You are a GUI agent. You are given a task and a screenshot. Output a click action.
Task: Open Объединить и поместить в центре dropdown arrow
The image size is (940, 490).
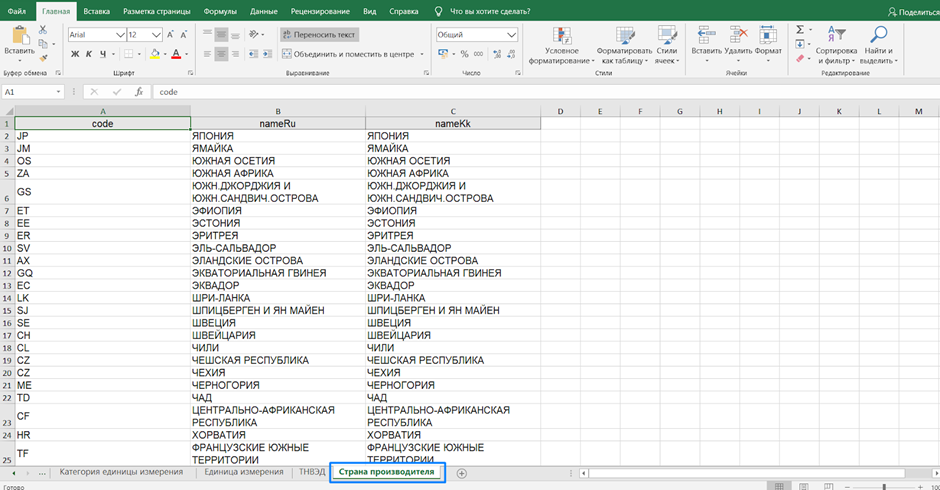click(x=422, y=54)
